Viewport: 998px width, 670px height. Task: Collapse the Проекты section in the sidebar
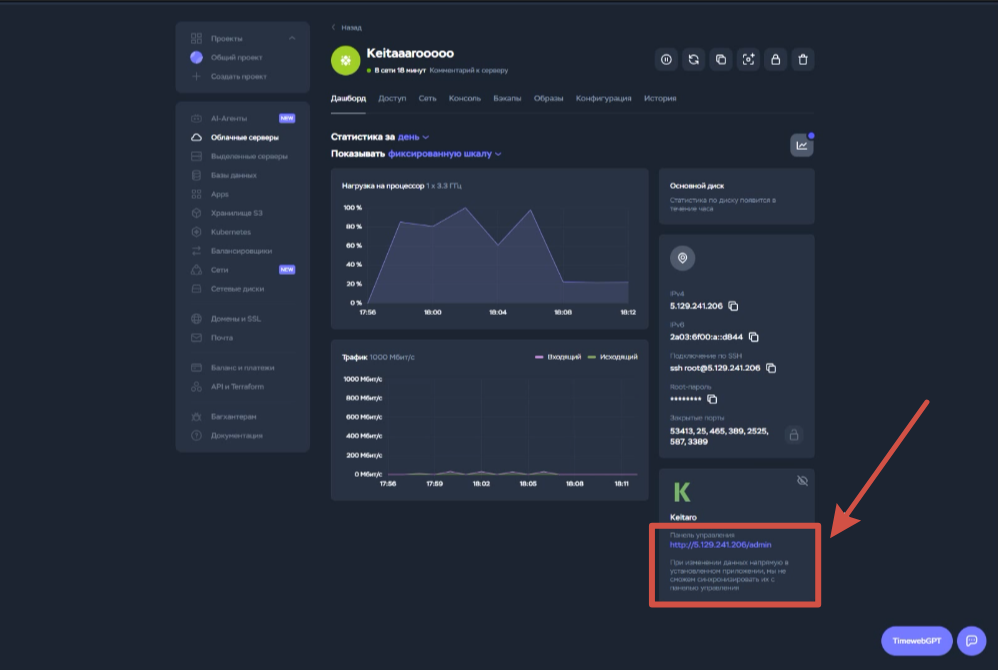click(292, 38)
